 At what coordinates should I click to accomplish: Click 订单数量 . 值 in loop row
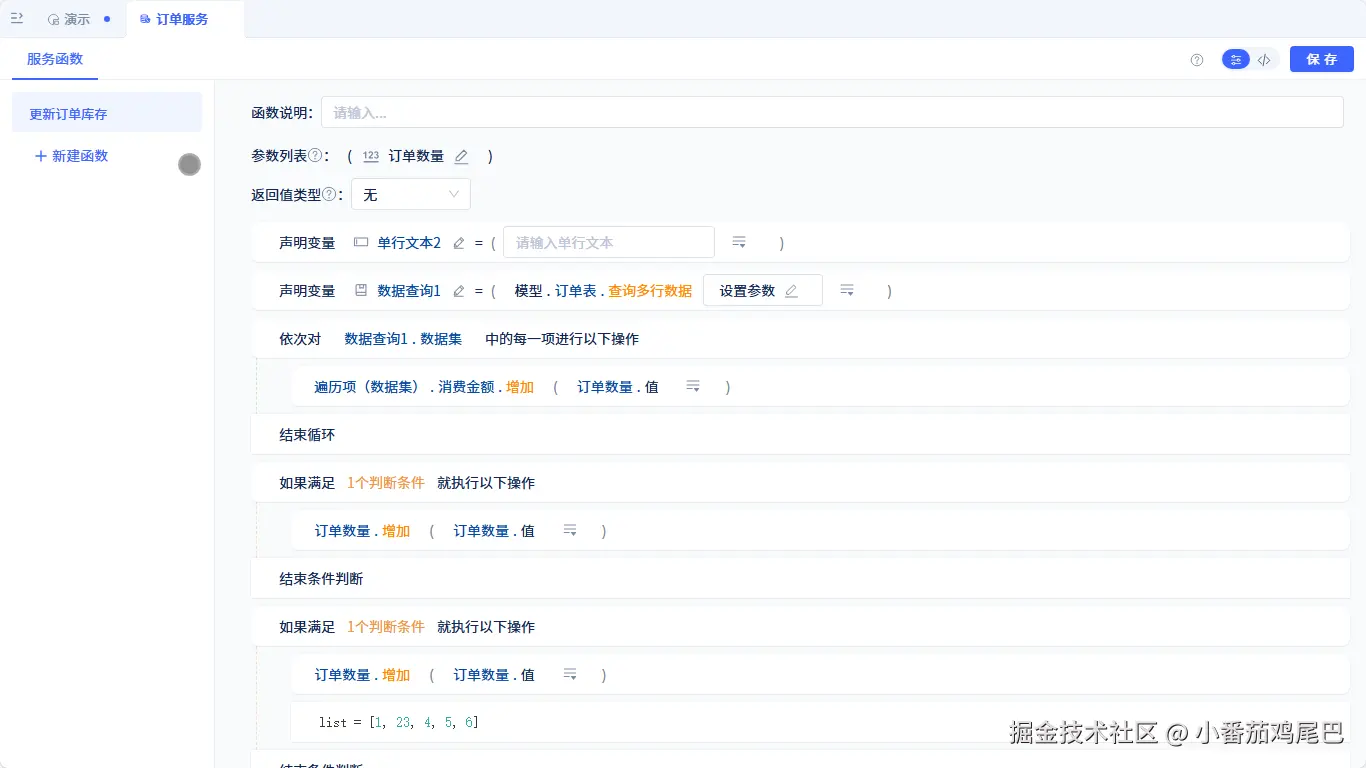(x=618, y=386)
